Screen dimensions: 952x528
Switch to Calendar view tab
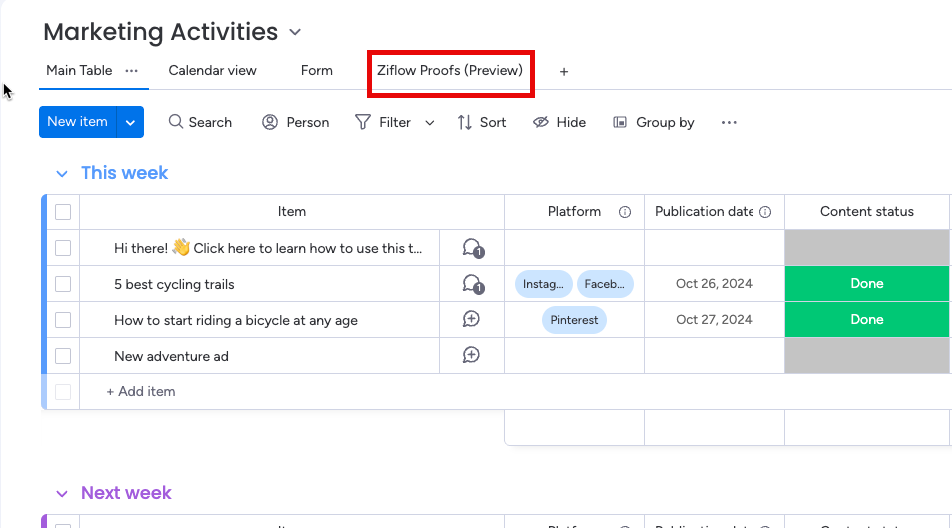tap(212, 71)
